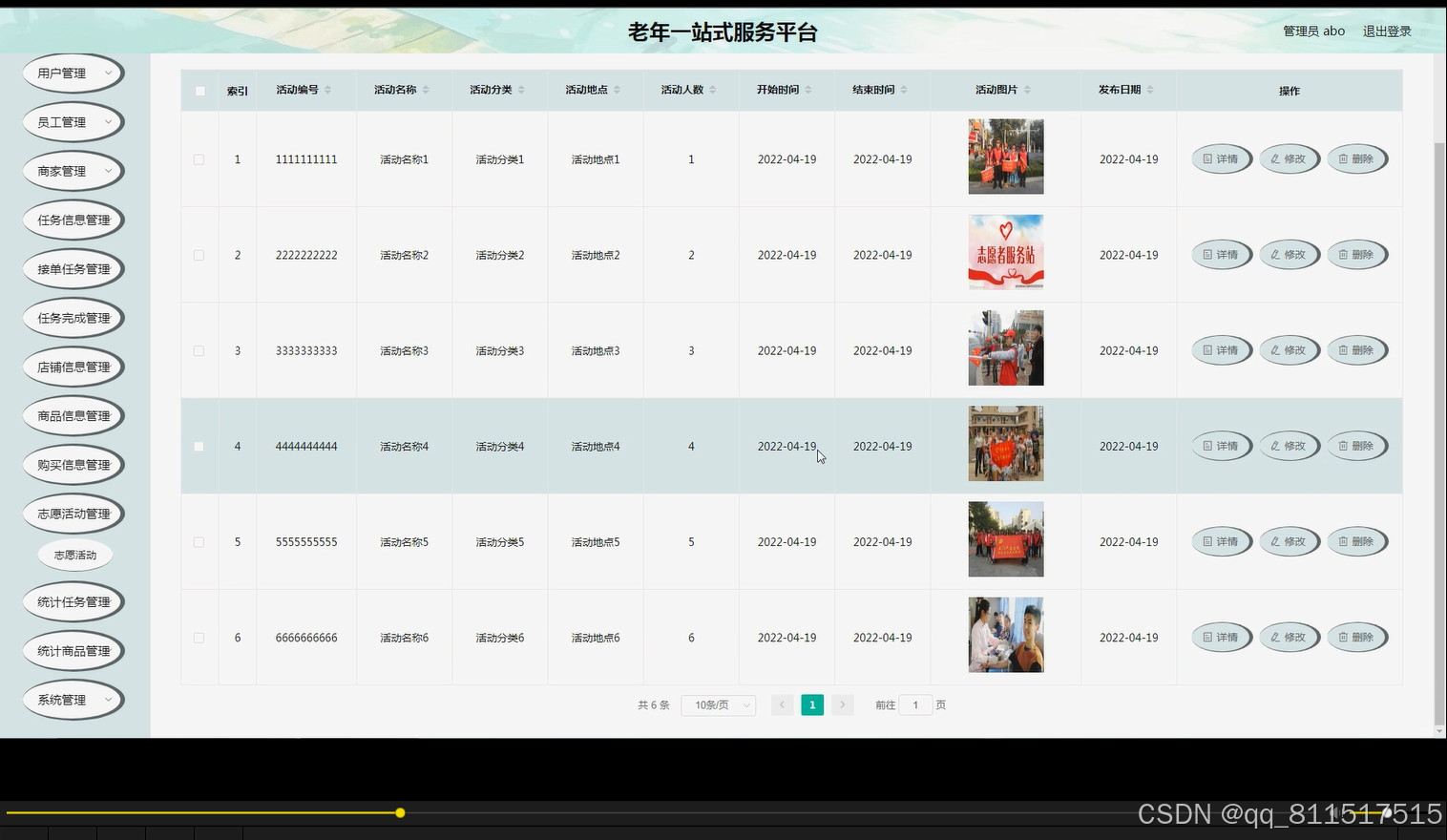
Task: Sort by 活动分类 column sort icon
Action: tap(521, 90)
